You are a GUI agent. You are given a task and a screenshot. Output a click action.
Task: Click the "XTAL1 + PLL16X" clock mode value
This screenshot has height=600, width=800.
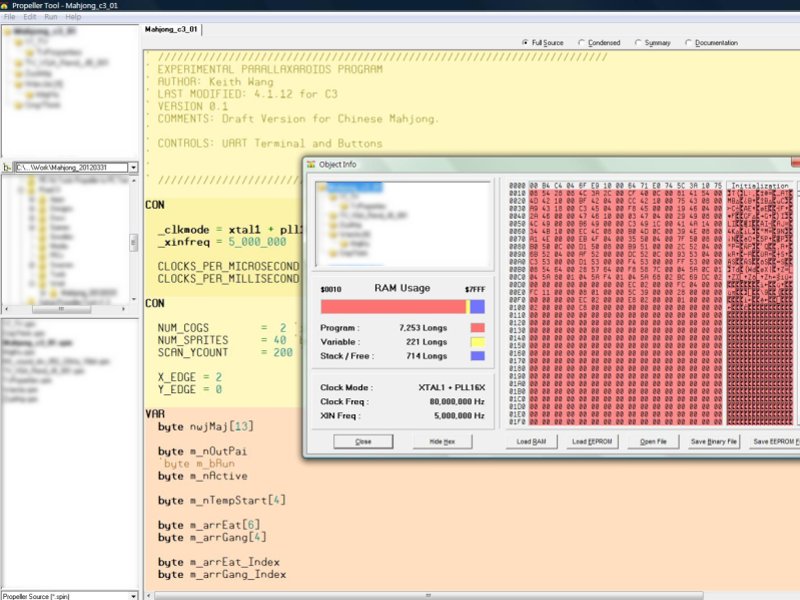452,387
